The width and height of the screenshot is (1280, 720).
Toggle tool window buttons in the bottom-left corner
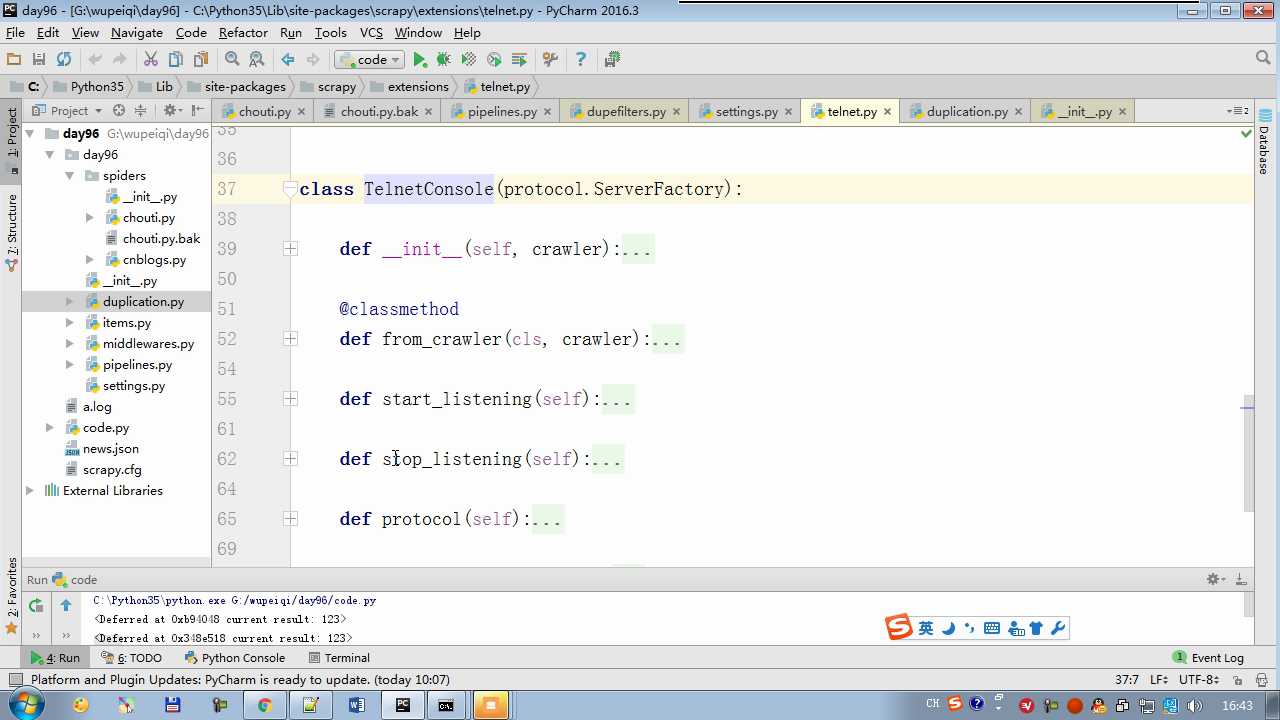click(x=15, y=680)
